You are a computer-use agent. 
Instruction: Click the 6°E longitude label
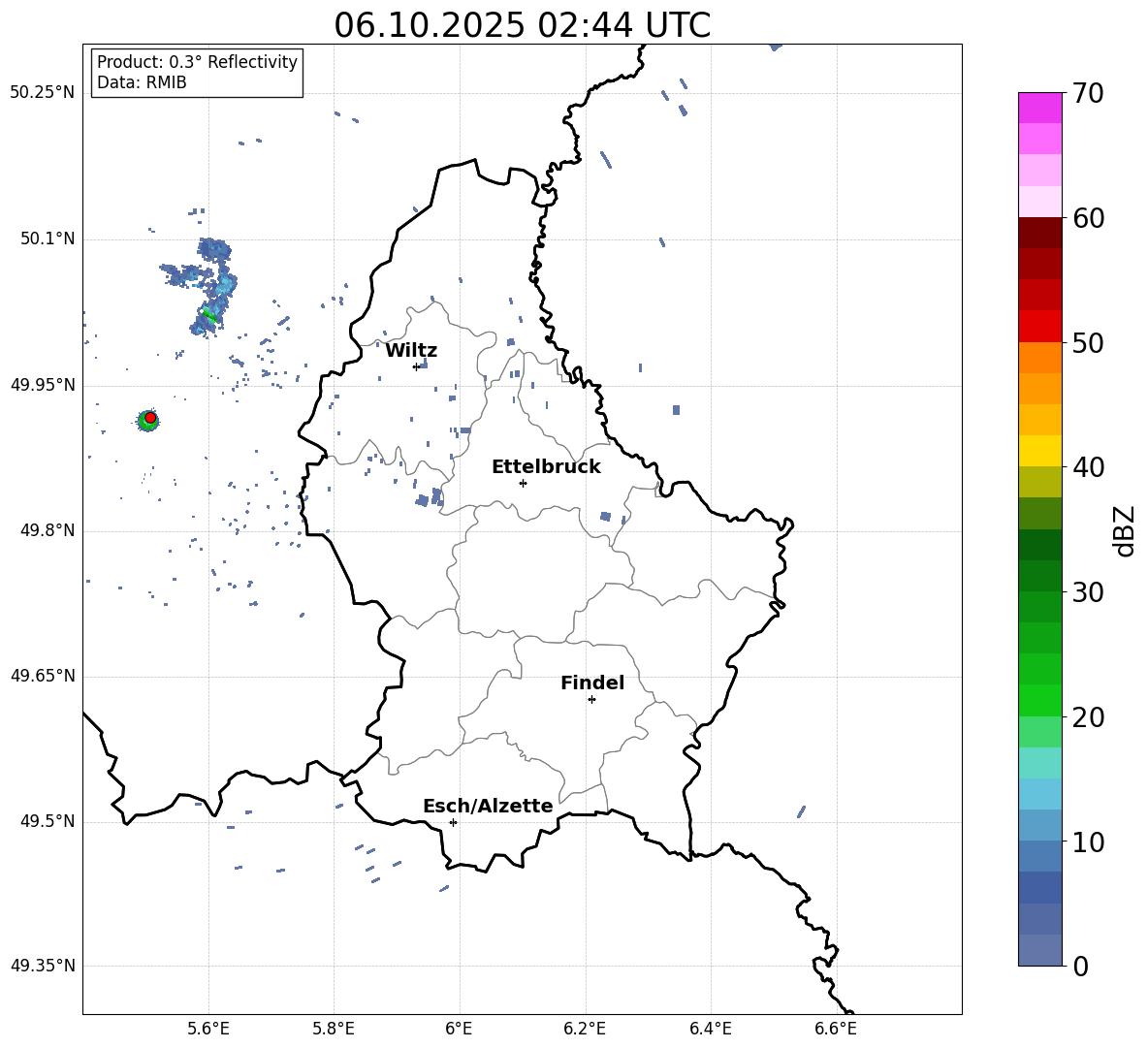point(459,1029)
